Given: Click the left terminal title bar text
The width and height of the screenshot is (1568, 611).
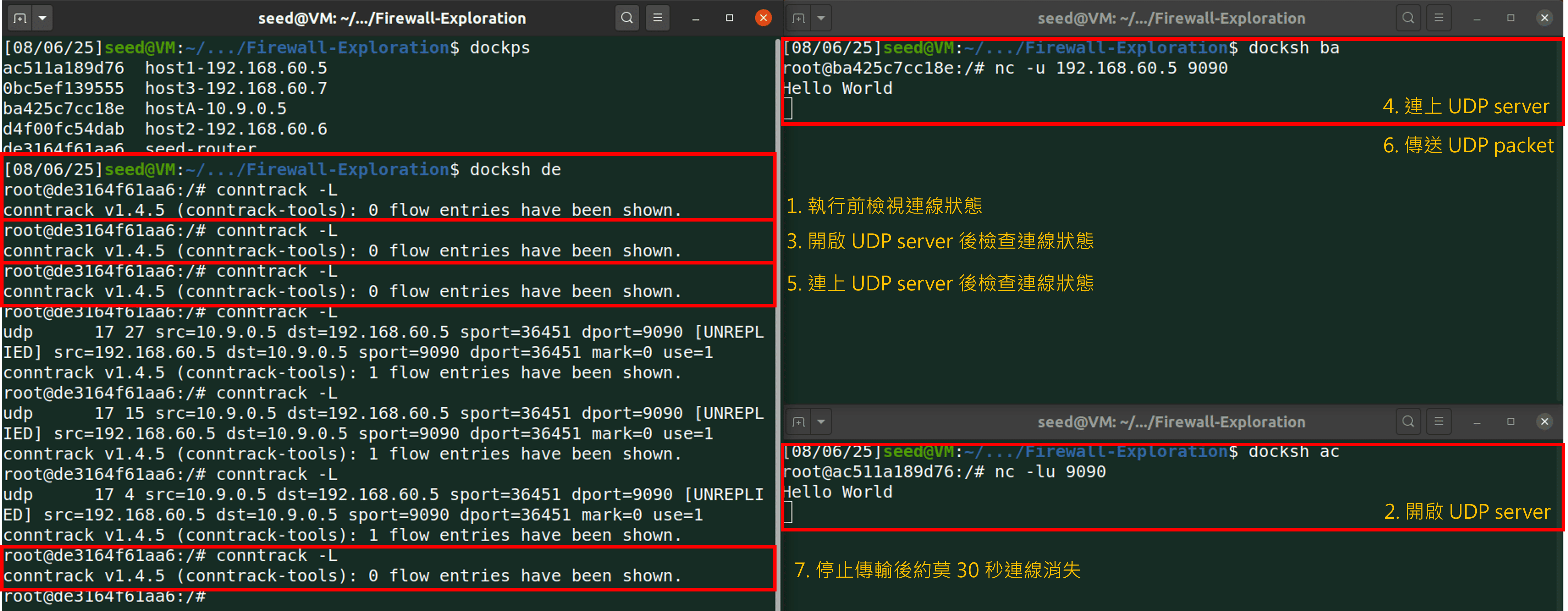Looking at the screenshot, I should [391, 18].
